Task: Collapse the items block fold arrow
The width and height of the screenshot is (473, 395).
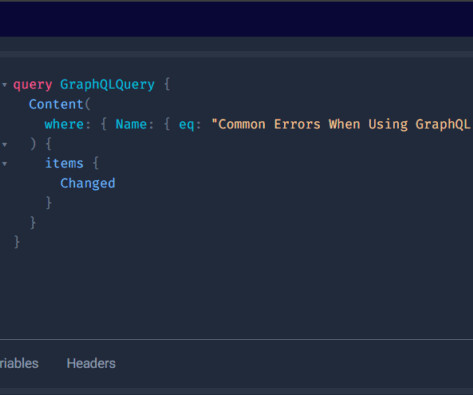Action: [x=4, y=164]
